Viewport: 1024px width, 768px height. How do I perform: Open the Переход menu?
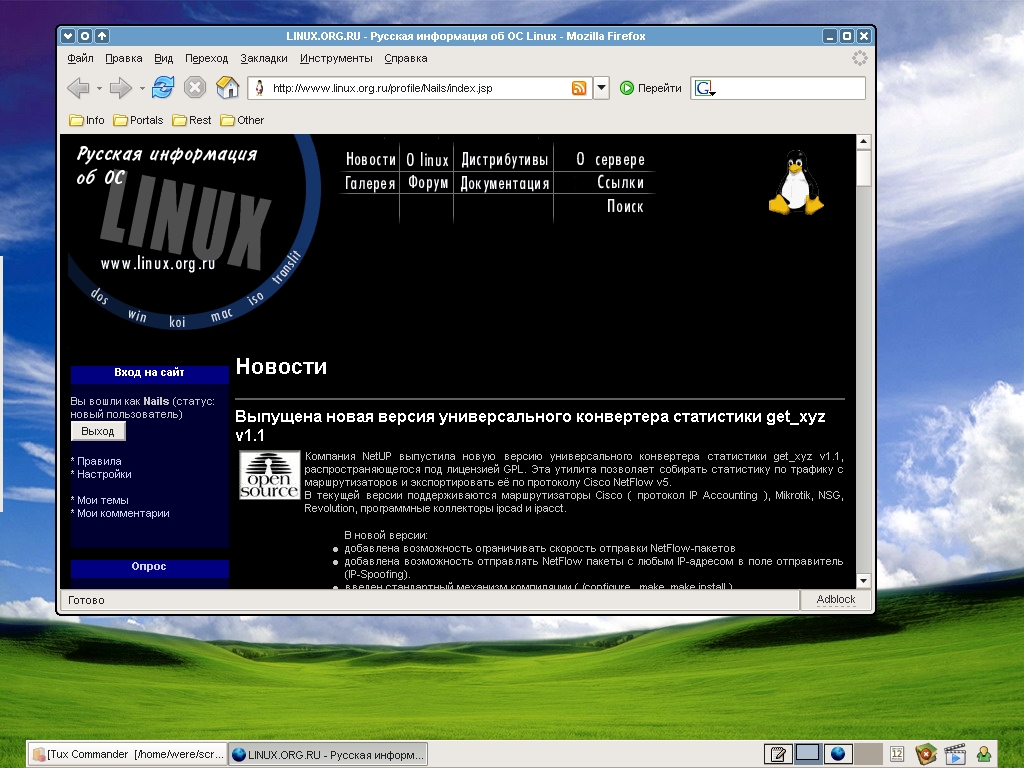[x=206, y=58]
